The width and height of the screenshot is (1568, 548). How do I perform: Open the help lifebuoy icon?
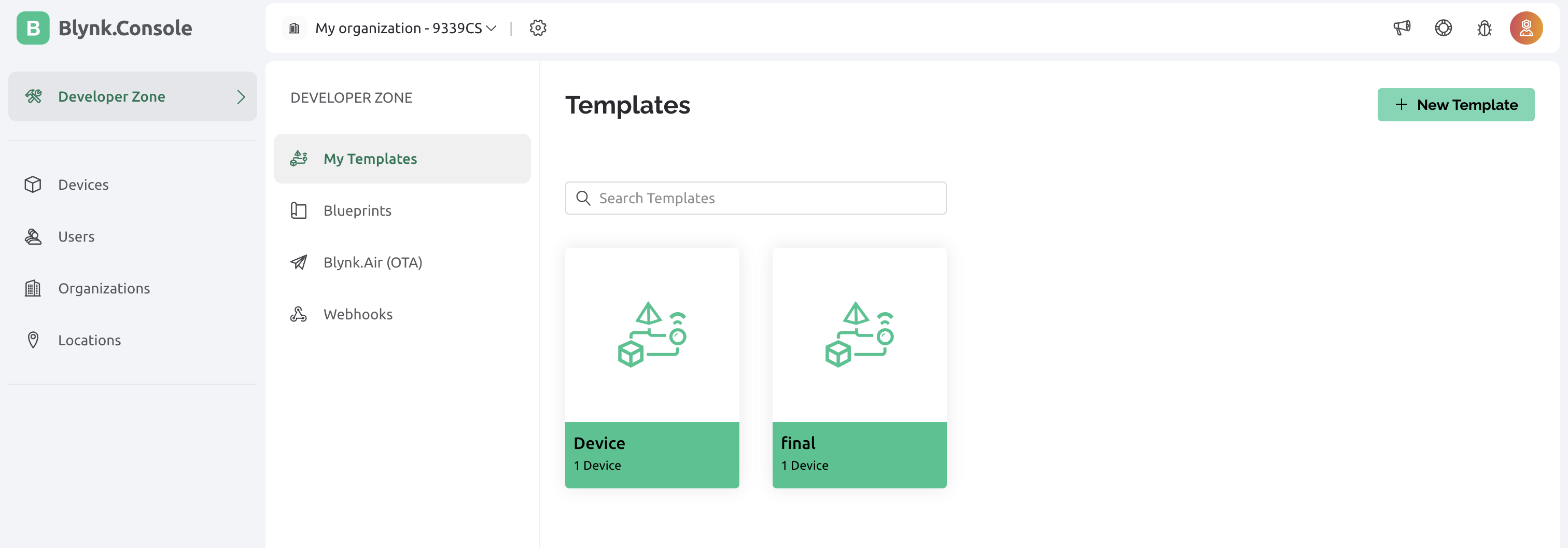click(1443, 28)
